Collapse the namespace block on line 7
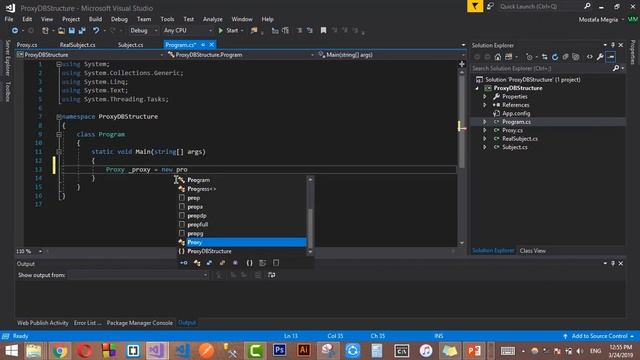Viewport: 640px width, 360px height. pyautogui.click(x=59, y=117)
